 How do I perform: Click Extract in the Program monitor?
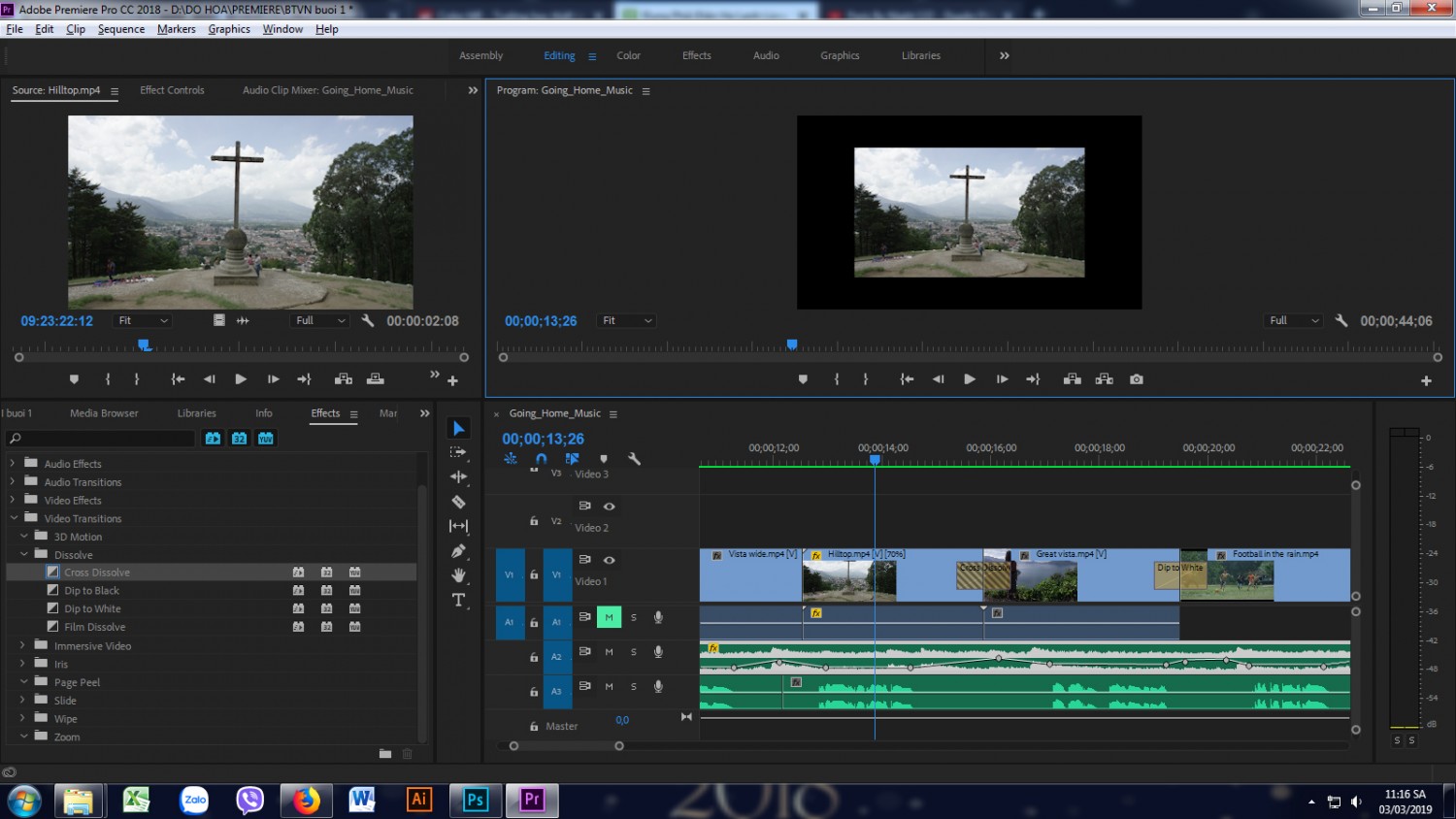point(1105,379)
